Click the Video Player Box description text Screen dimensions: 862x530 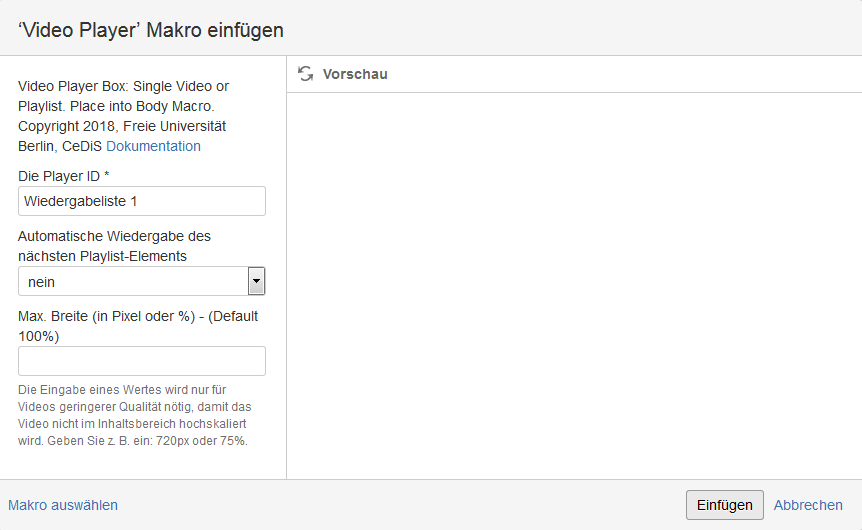(x=124, y=116)
